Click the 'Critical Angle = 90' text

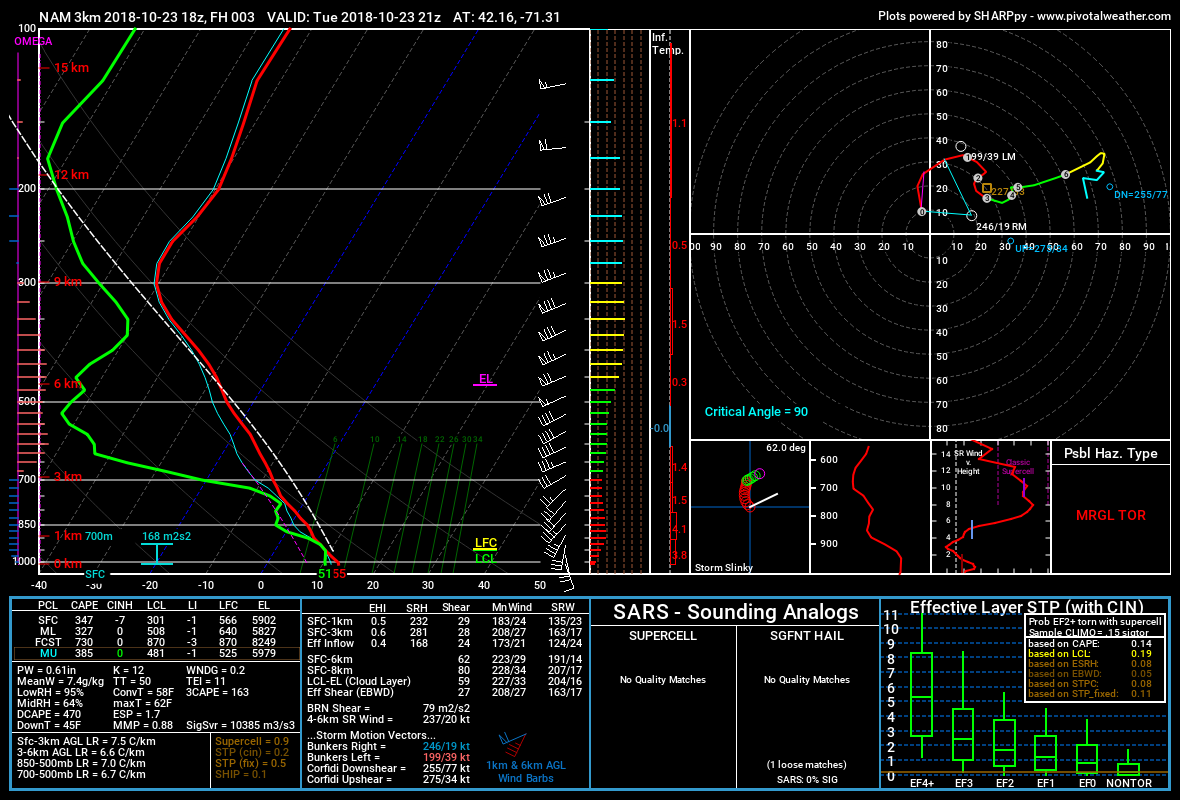[756, 412]
